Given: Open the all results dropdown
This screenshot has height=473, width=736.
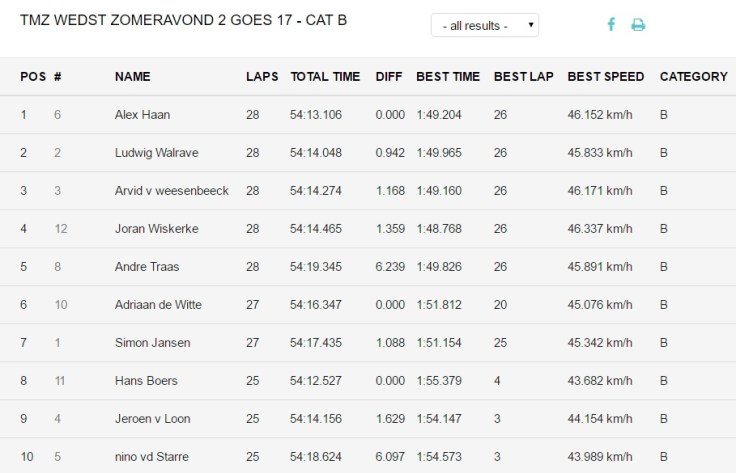Looking at the screenshot, I should (x=485, y=25).
